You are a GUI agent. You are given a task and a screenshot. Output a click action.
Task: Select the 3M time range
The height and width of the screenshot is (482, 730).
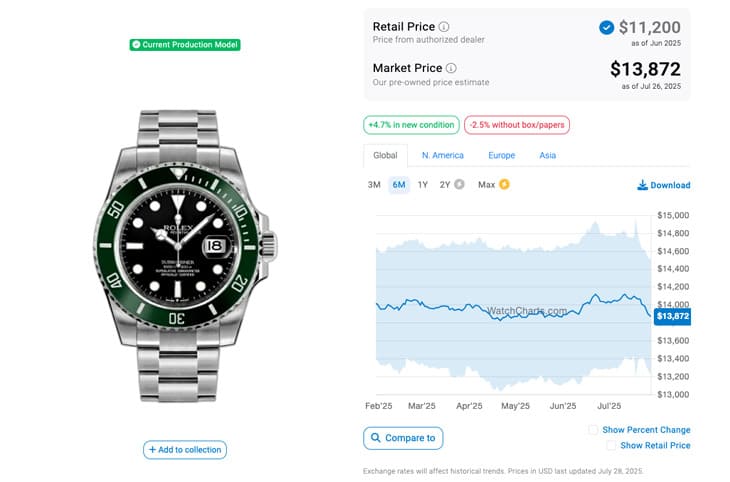[374, 185]
